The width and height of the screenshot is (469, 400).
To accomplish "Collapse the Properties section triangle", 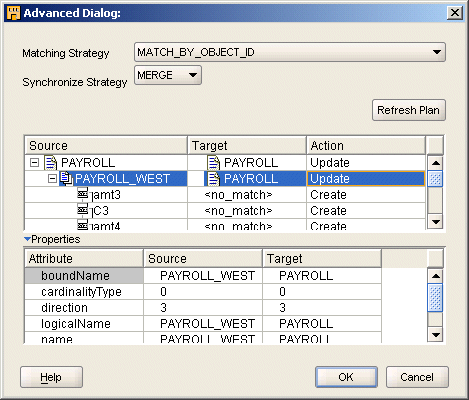I will pyautogui.click(x=27, y=239).
